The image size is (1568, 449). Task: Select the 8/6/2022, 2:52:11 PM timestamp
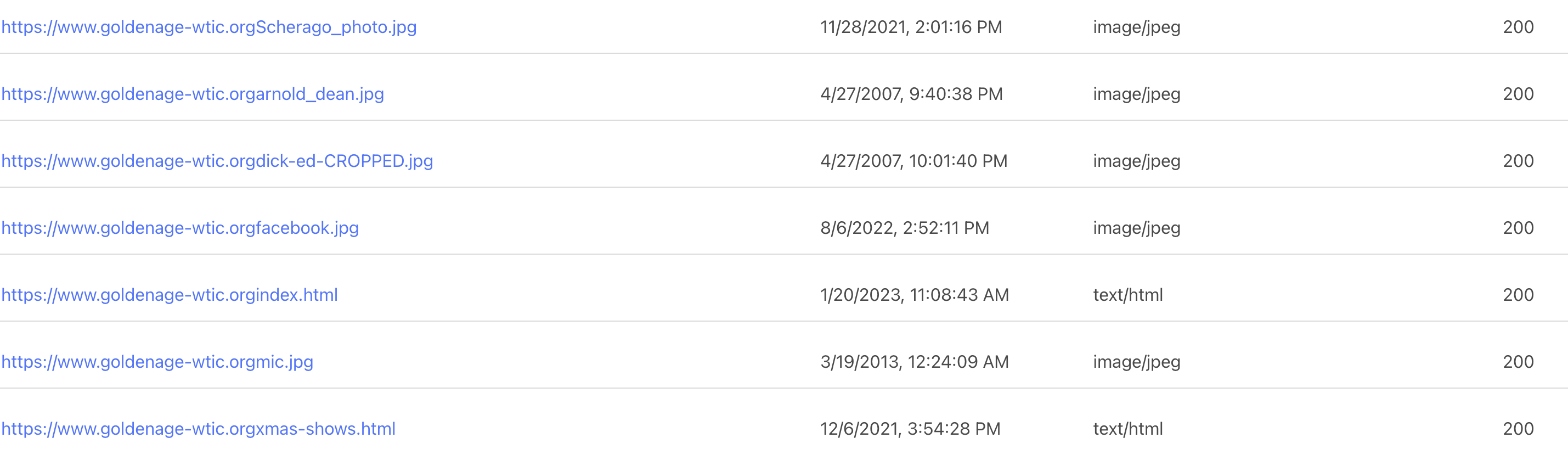[x=905, y=228]
